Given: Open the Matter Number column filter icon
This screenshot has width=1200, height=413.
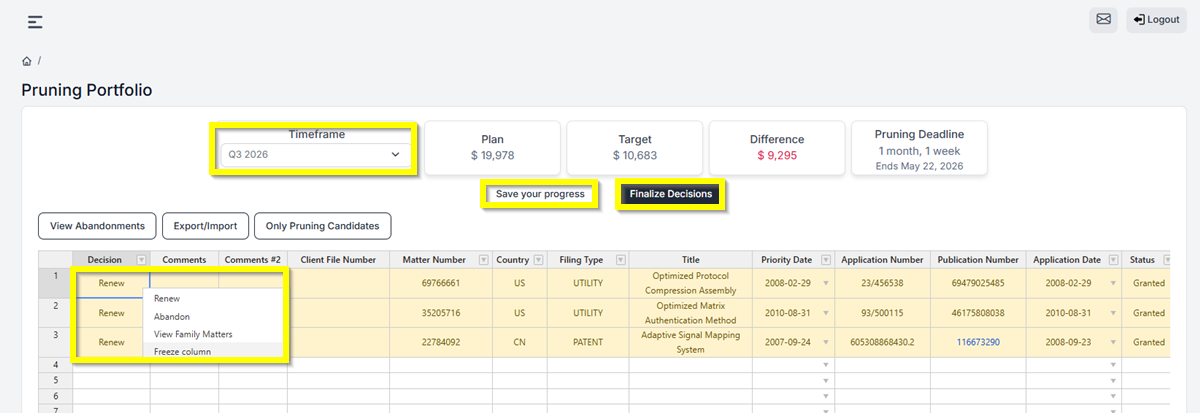Looking at the screenshot, I should click(484, 260).
